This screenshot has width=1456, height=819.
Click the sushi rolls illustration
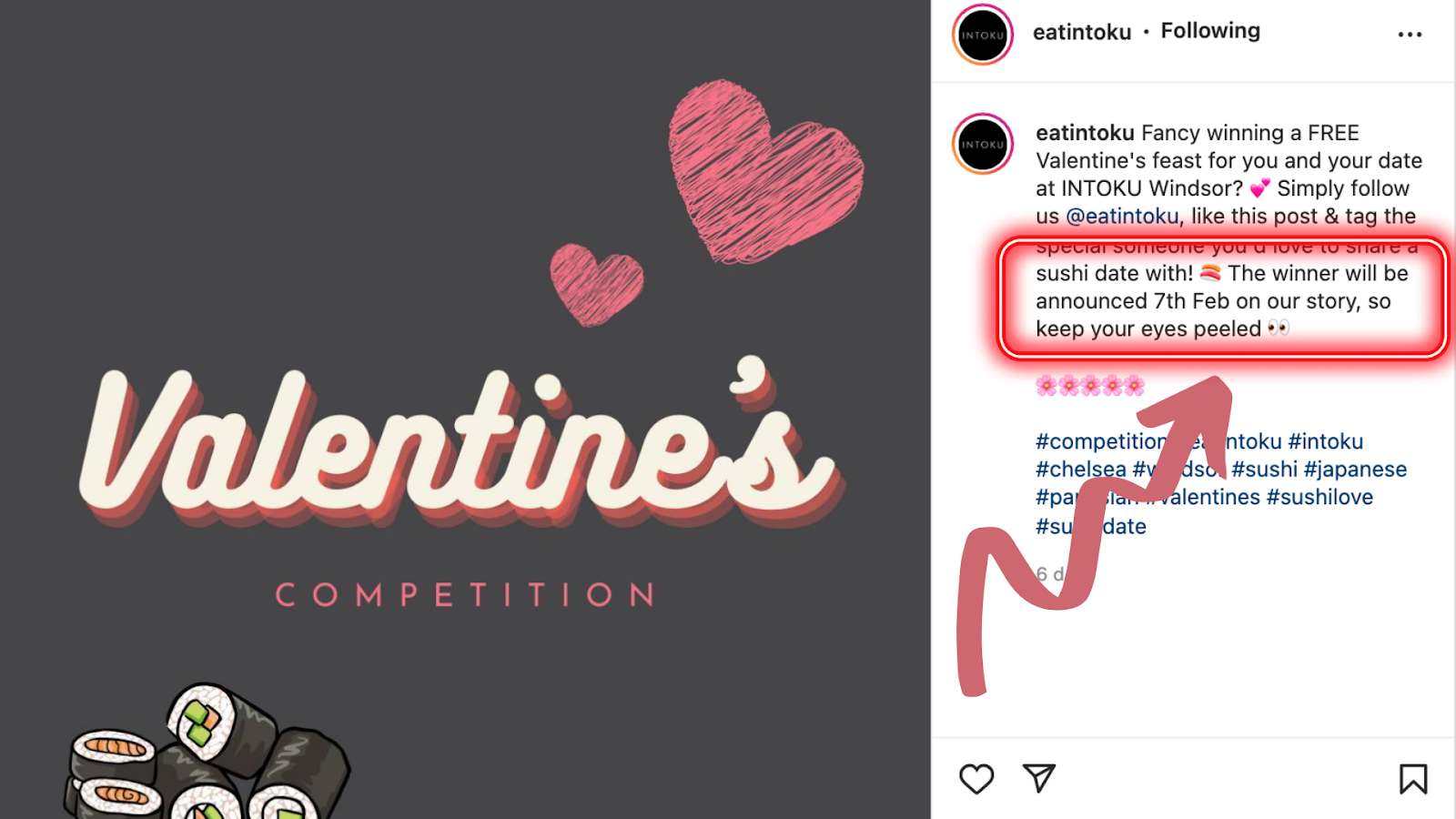(207, 753)
